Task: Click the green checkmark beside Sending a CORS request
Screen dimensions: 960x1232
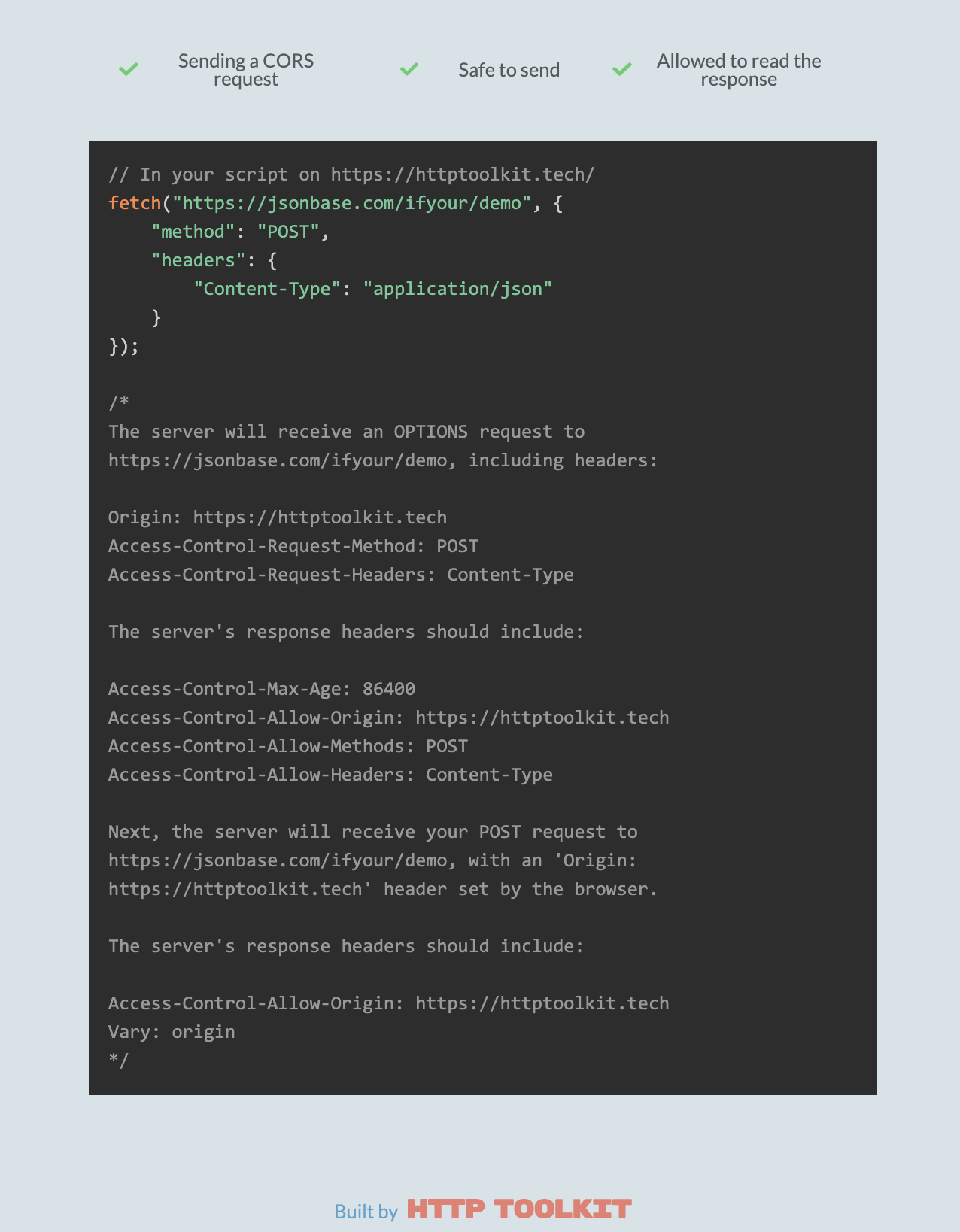Action: click(129, 69)
